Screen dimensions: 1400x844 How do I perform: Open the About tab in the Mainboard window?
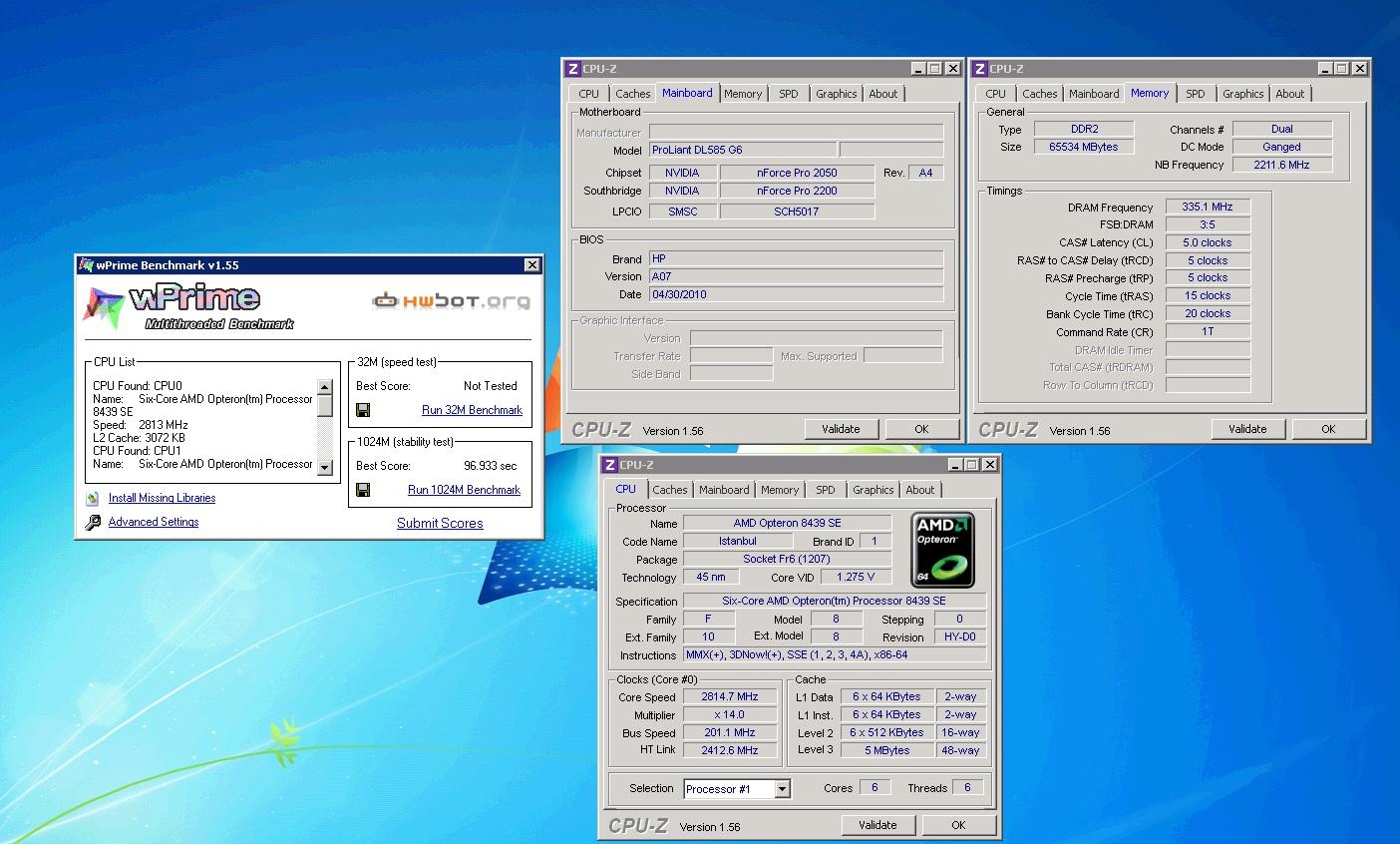tap(882, 94)
